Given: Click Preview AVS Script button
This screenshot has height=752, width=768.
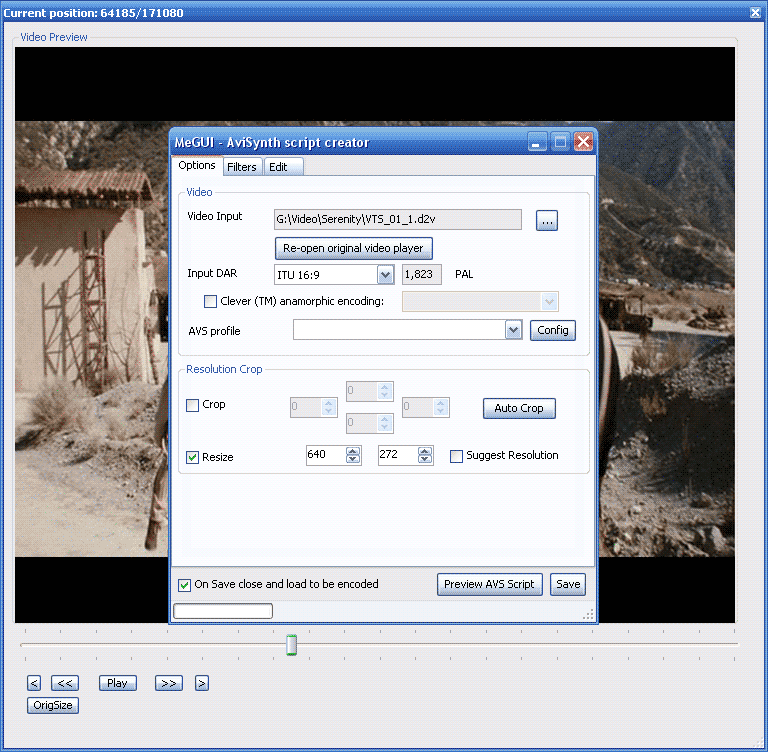Looking at the screenshot, I should click(x=489, y=584).
